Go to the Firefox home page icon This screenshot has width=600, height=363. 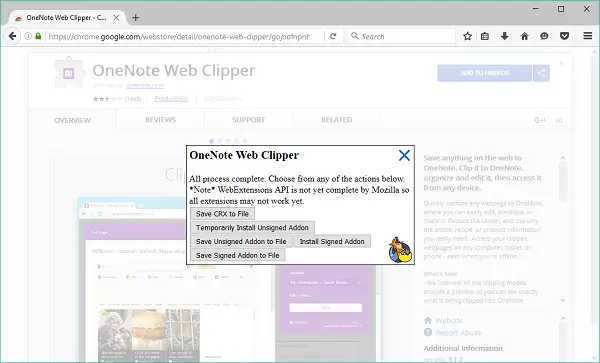coord(524,36)
